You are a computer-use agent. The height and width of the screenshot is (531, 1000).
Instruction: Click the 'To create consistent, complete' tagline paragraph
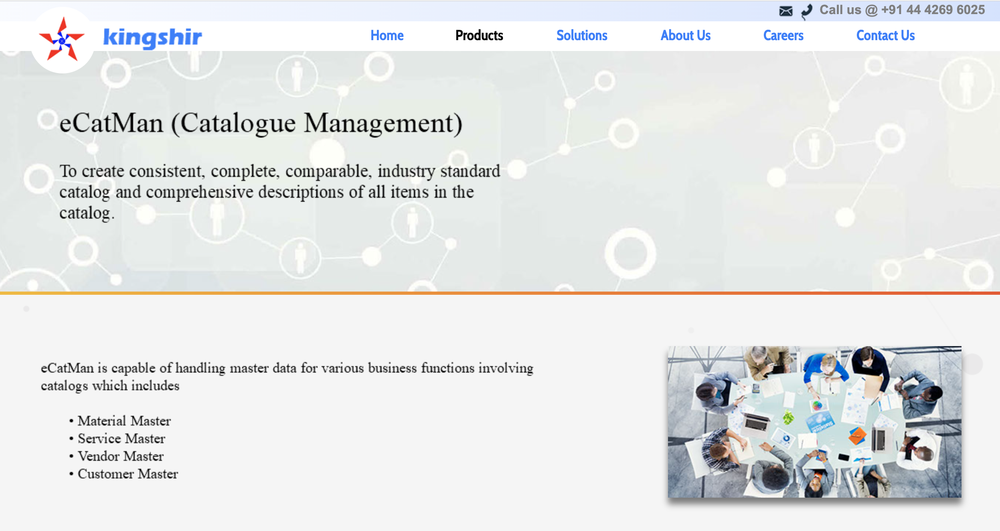point(280,192)
